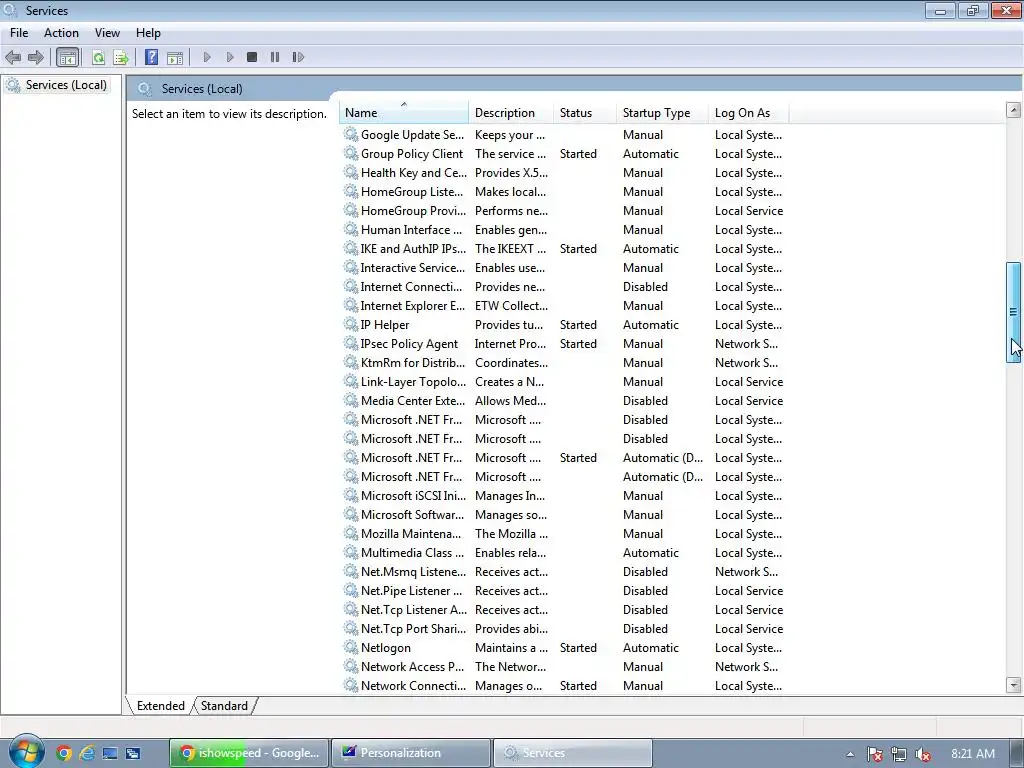Open the Action menu
This screenshot has width=1024, height=768.
click(61, 33)
